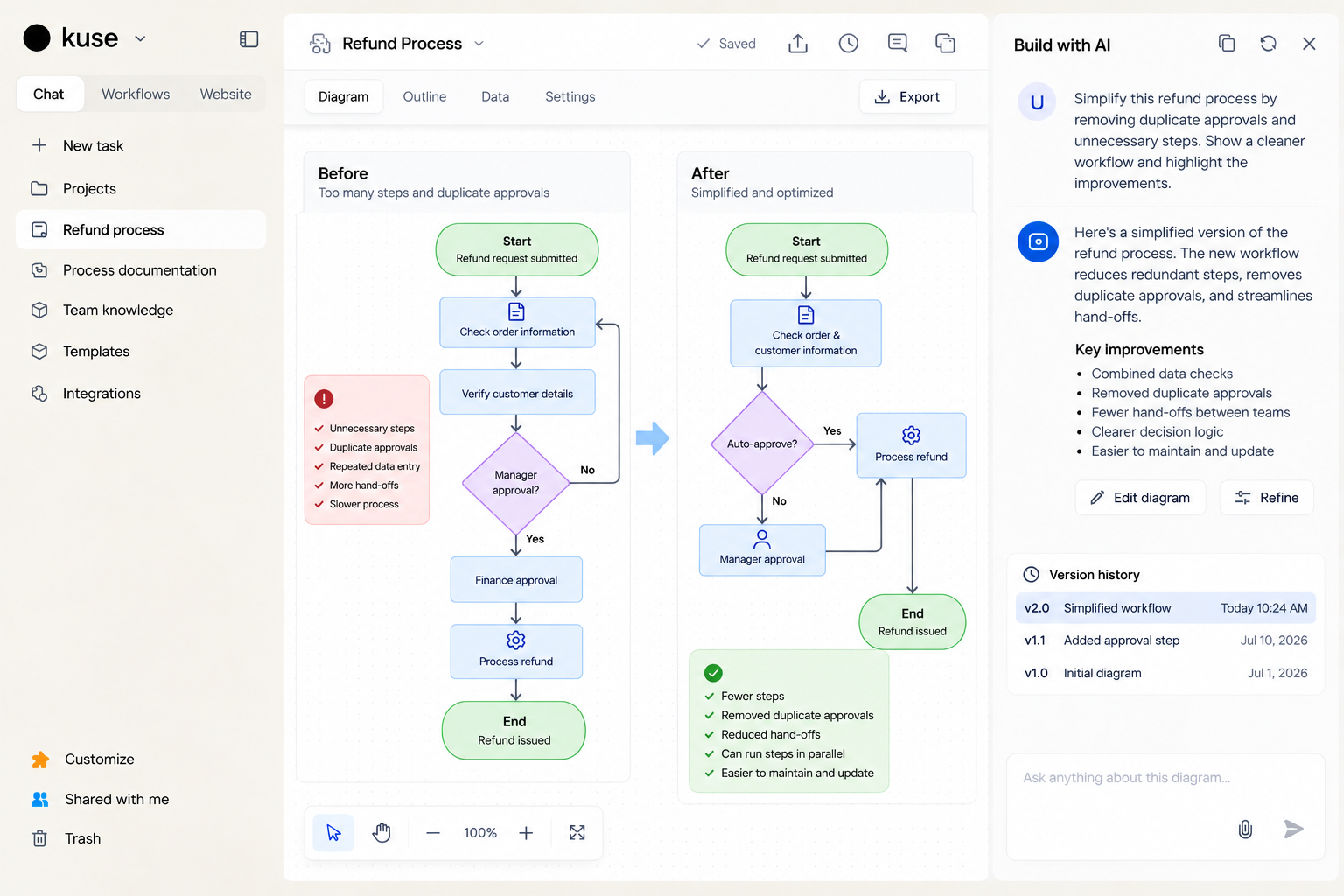Select the pointer selection tool

coord(333,832)
